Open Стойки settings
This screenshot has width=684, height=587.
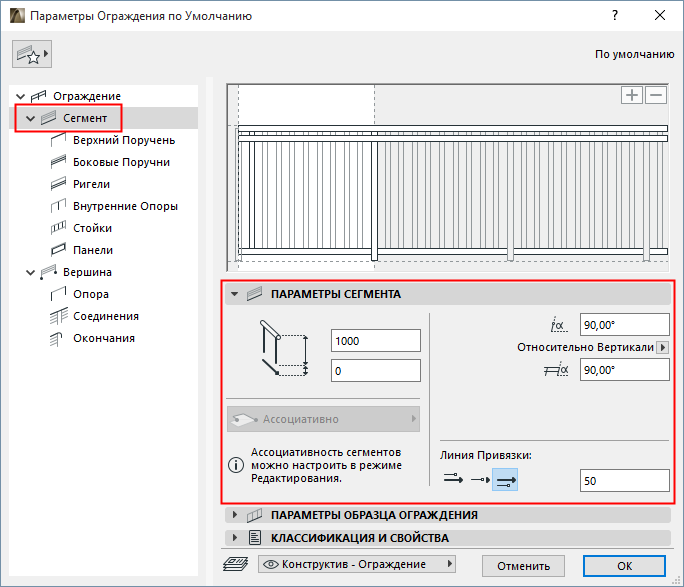point(92,228)
